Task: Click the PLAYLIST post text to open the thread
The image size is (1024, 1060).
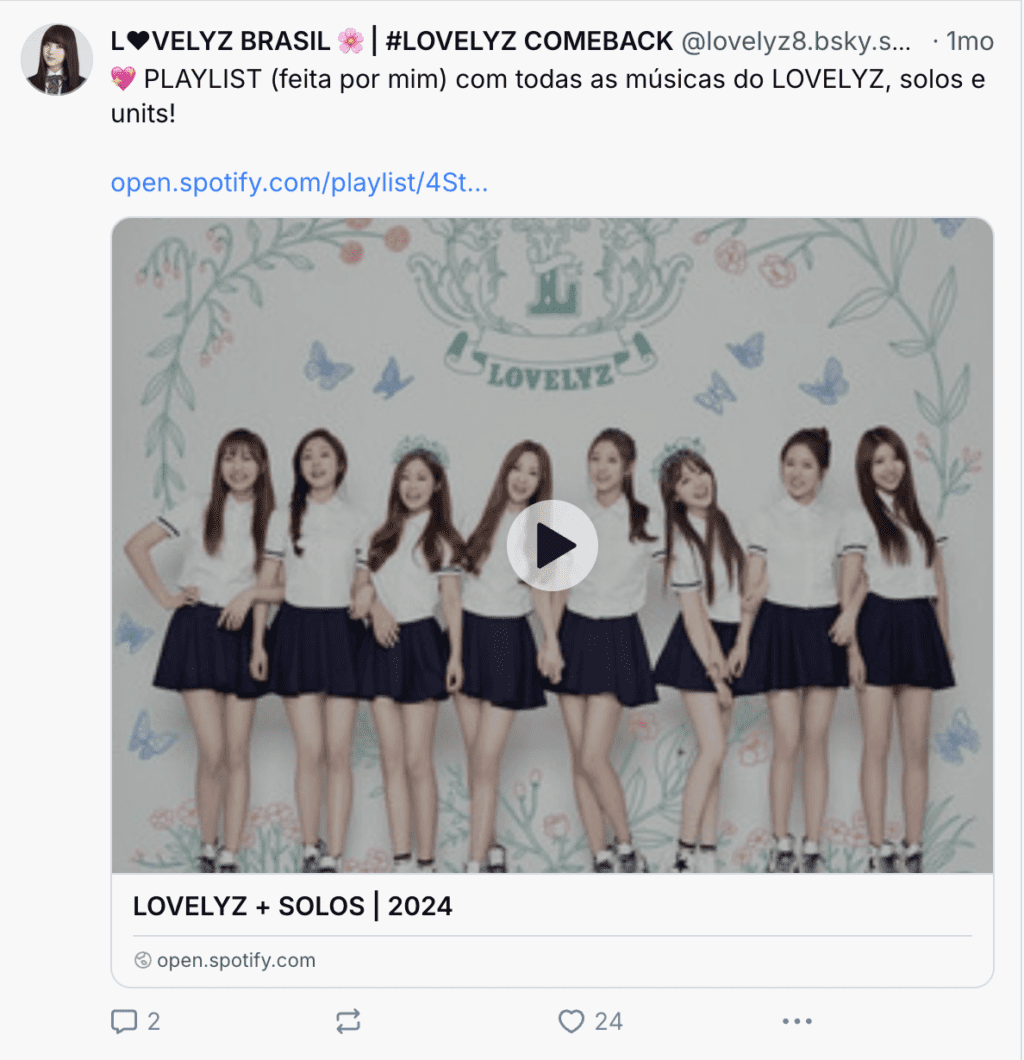Action: (548, 96)
